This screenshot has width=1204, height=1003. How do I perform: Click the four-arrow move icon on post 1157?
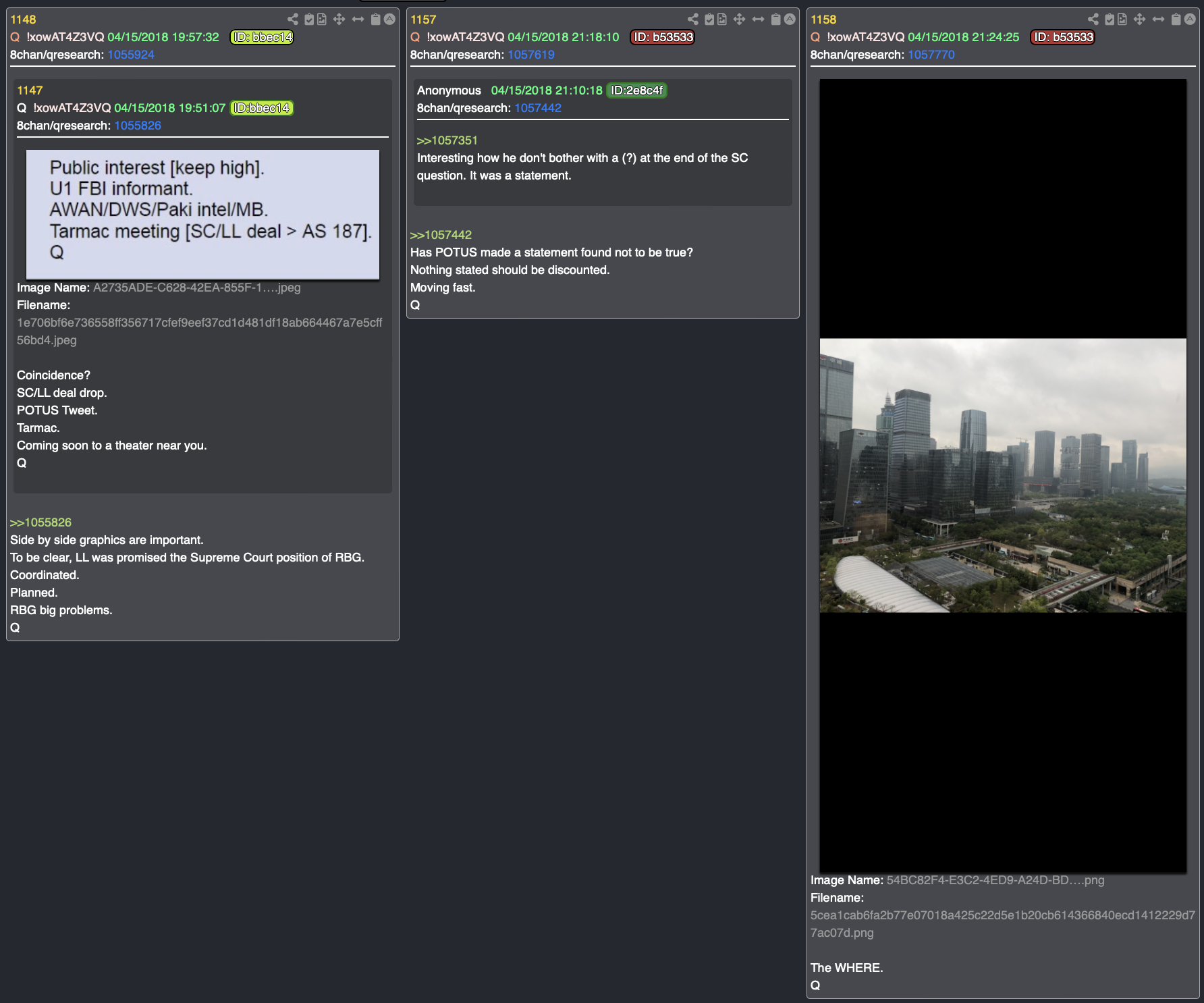740,20
